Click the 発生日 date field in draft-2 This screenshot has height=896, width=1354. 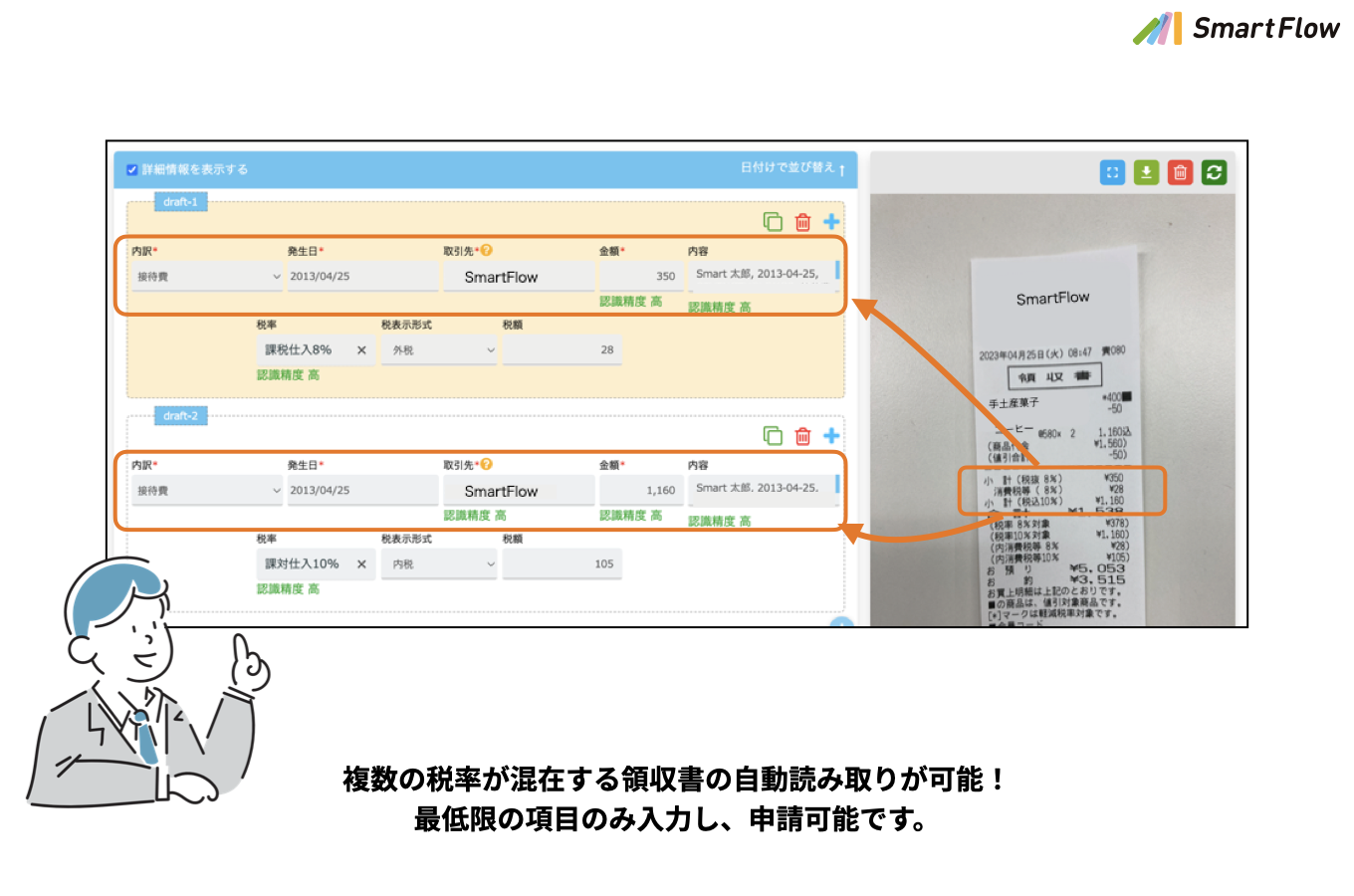[363, 491]
